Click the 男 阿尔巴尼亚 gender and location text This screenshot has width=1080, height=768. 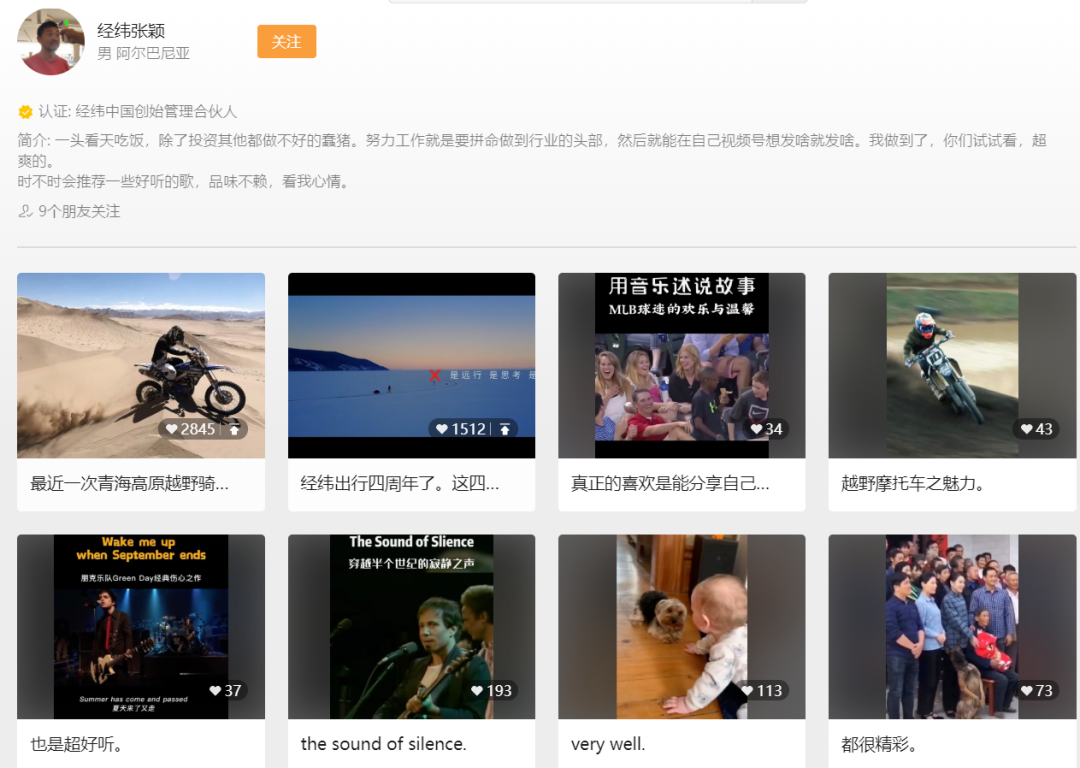[x=143, y=53]
